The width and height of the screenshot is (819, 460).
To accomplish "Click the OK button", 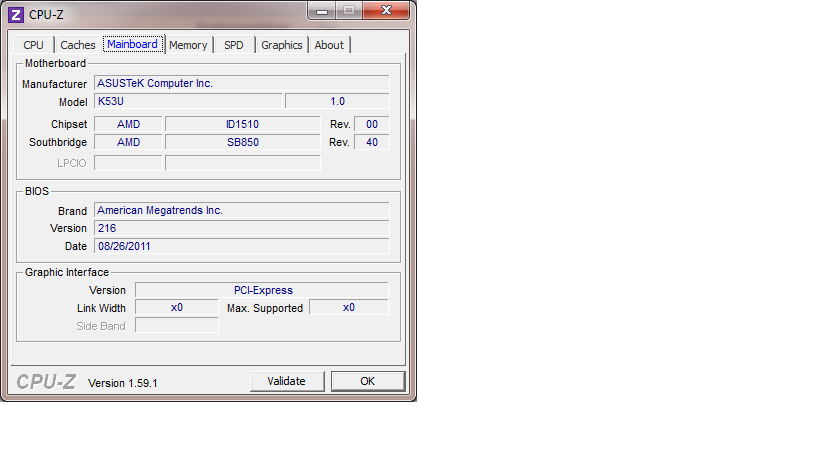I will point(368,381).
